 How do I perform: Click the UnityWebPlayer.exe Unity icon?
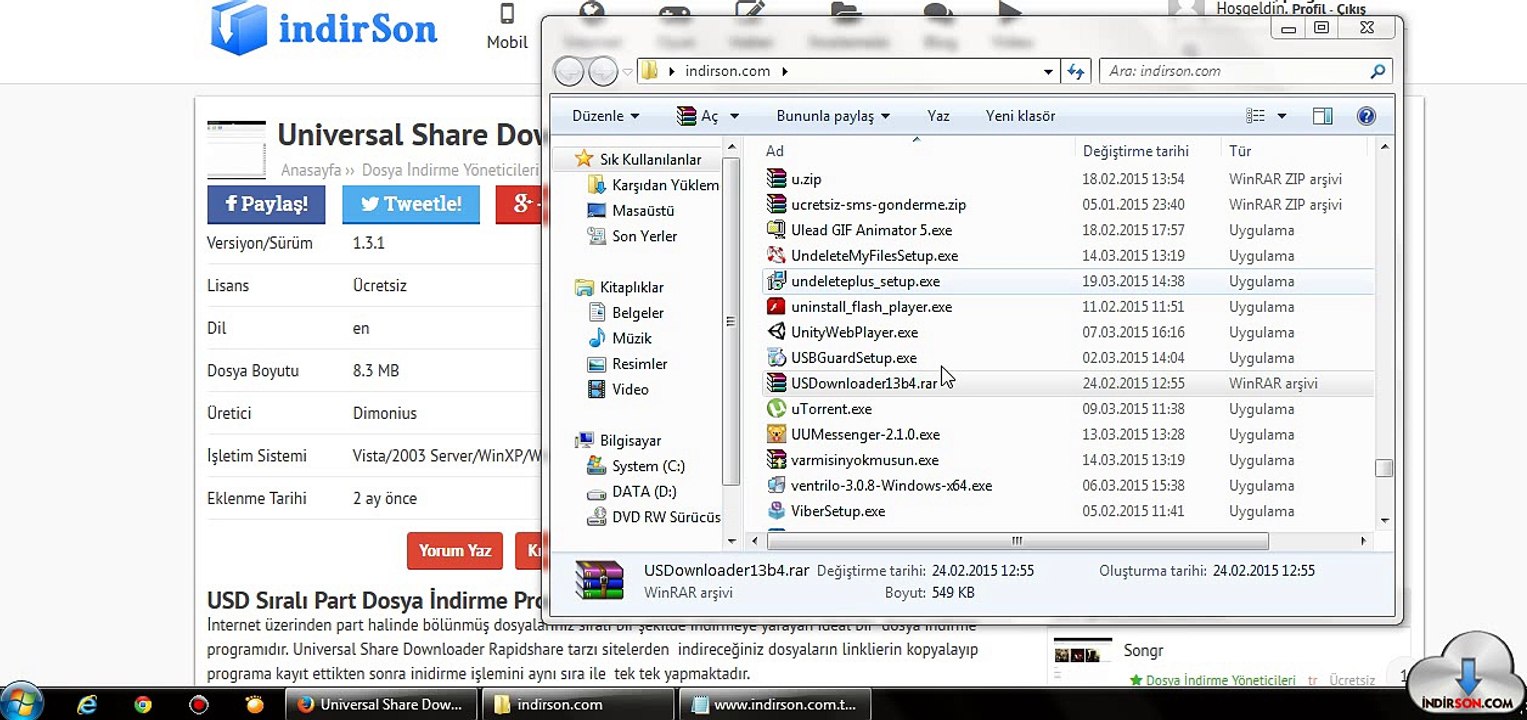point(776,332)
